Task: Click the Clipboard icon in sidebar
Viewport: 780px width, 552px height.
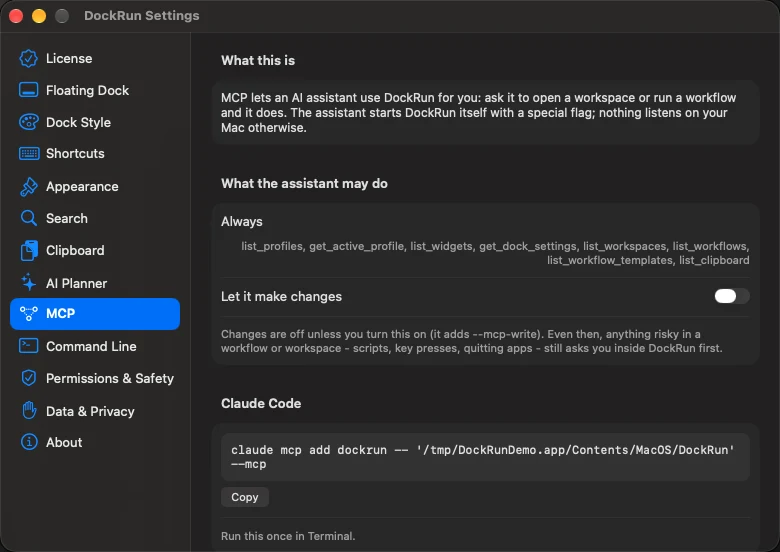Action: [29, 251]
